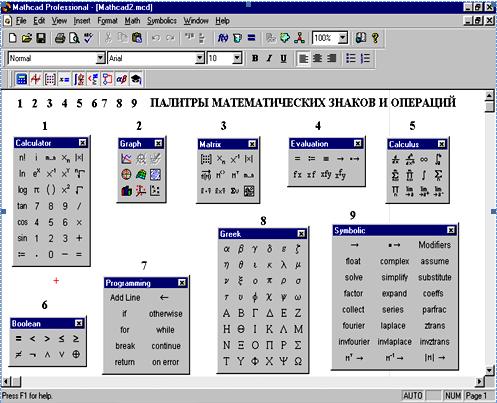497x403 pixels.
Task: Paste from clipboard toolbar icon
Action: 137,38
